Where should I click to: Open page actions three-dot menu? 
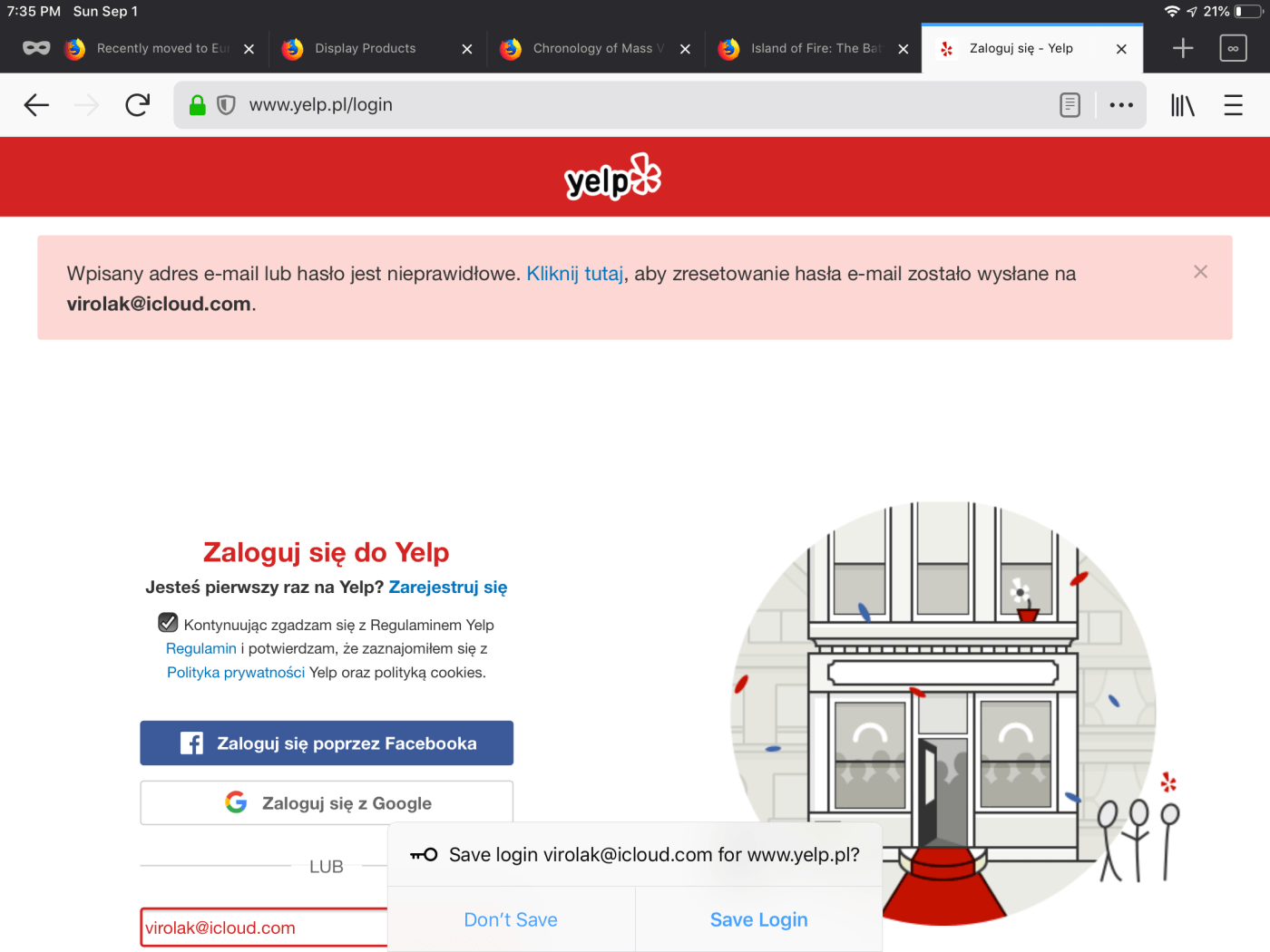click(1121, 105)
